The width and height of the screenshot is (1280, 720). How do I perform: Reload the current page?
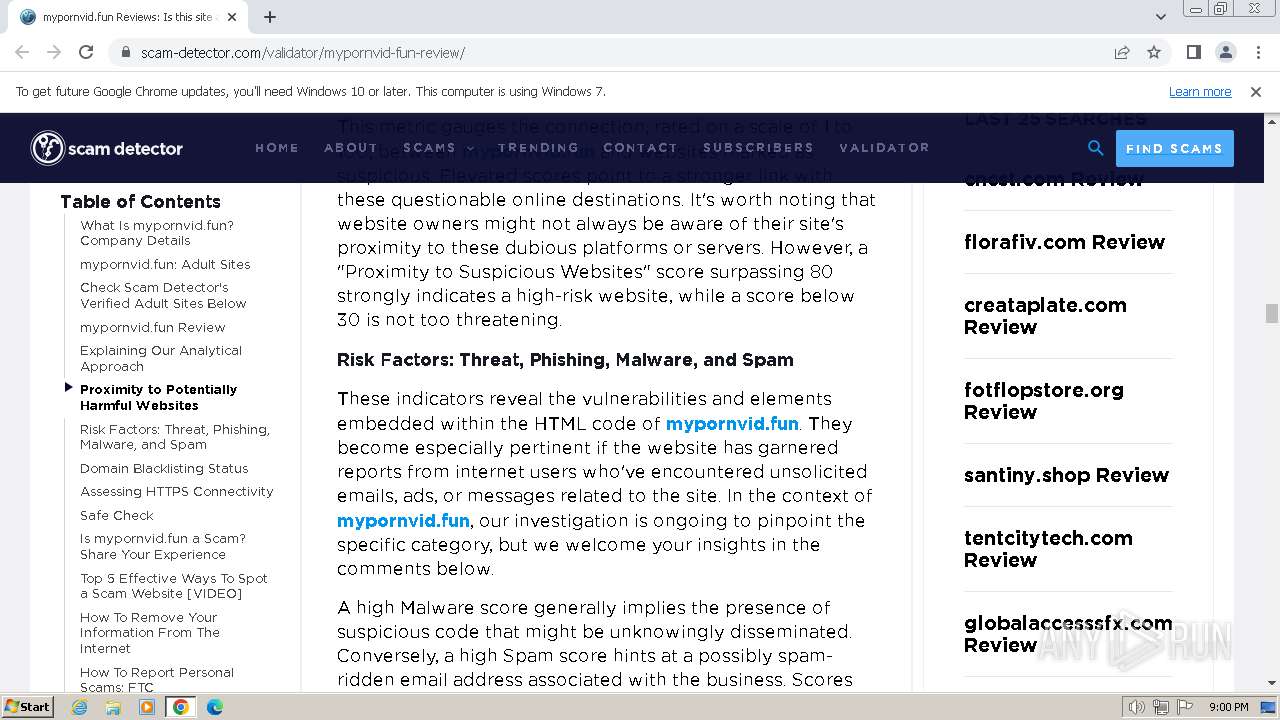coord(86,52)
